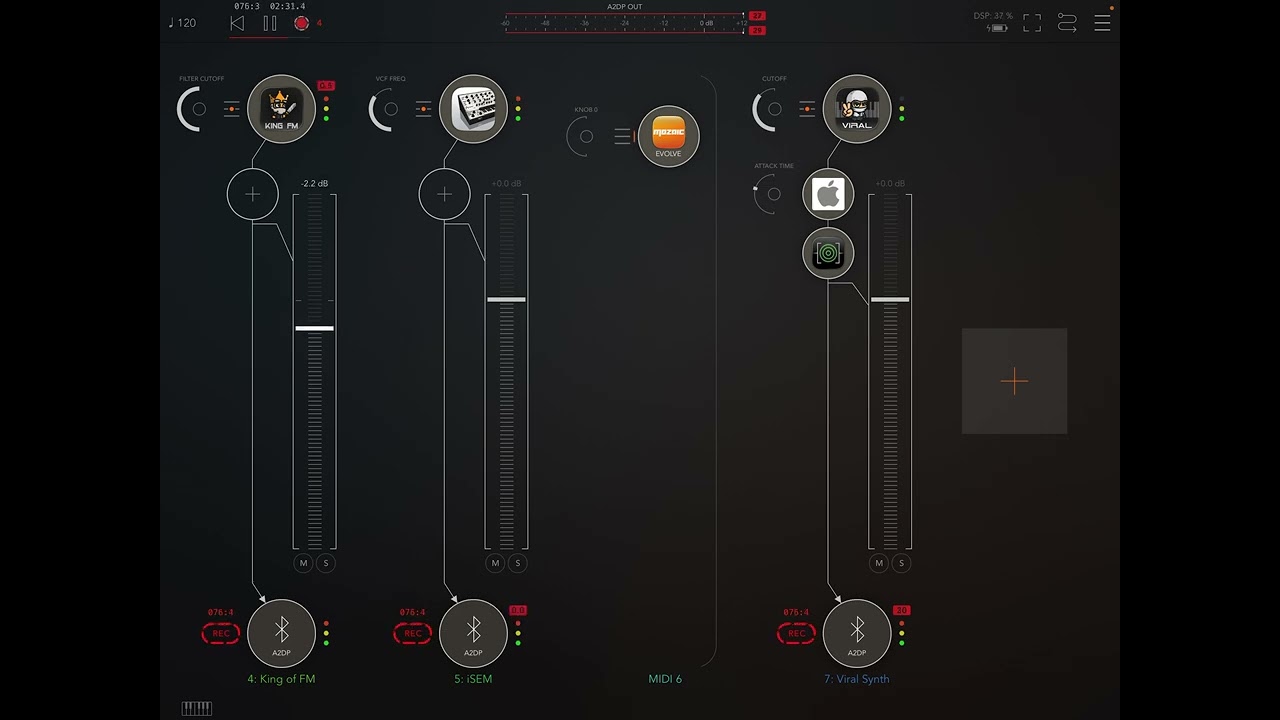The width and height of the screenshot is (1280, 720).
Task: Toggle fullscreen view
Action: click(x=1032, y=23)
